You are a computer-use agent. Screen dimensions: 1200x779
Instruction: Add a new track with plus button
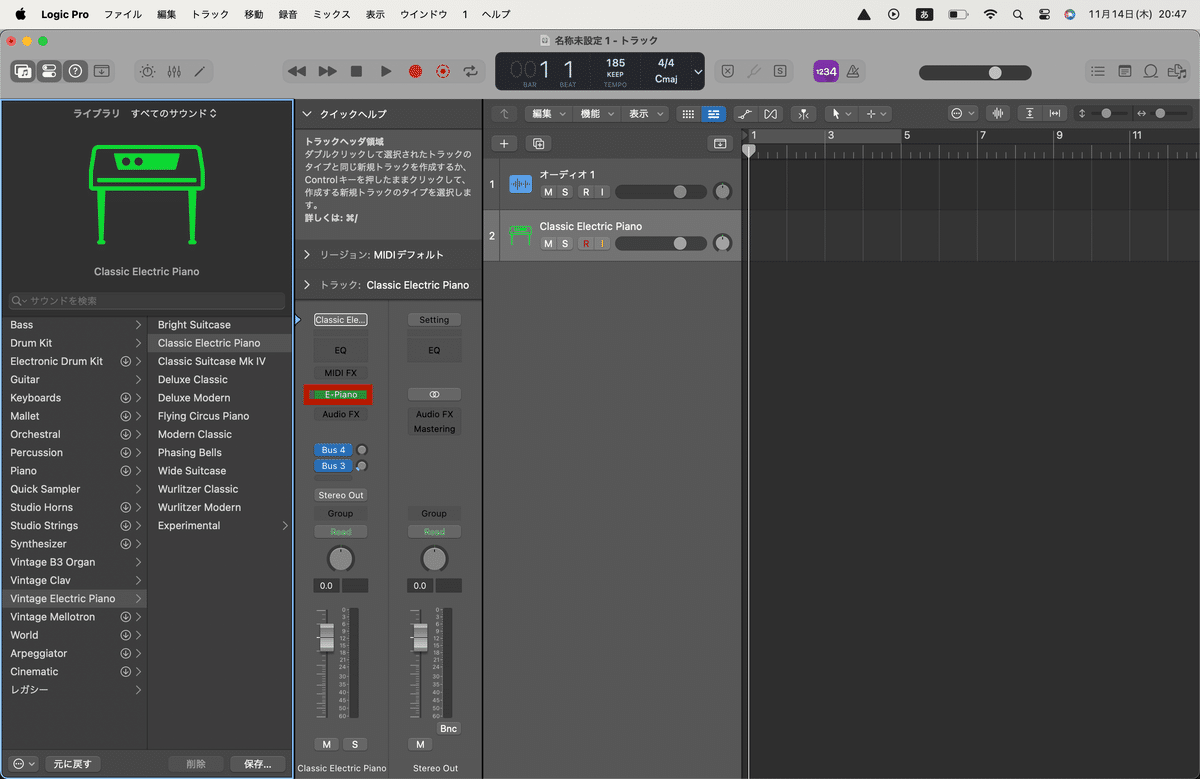504,143
